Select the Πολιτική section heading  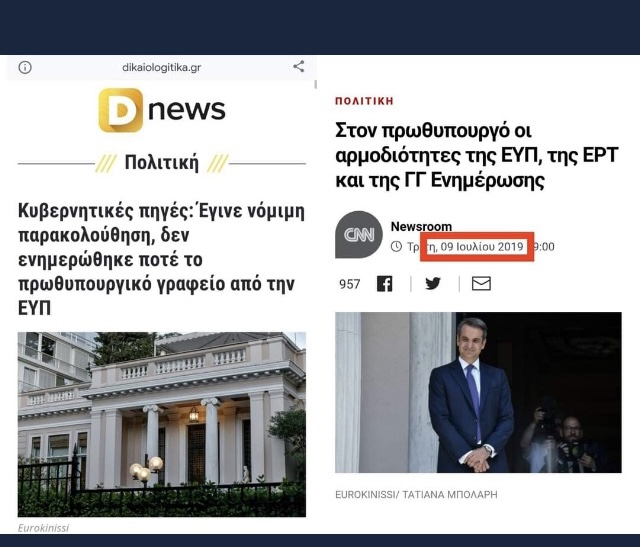coord(162,162)
